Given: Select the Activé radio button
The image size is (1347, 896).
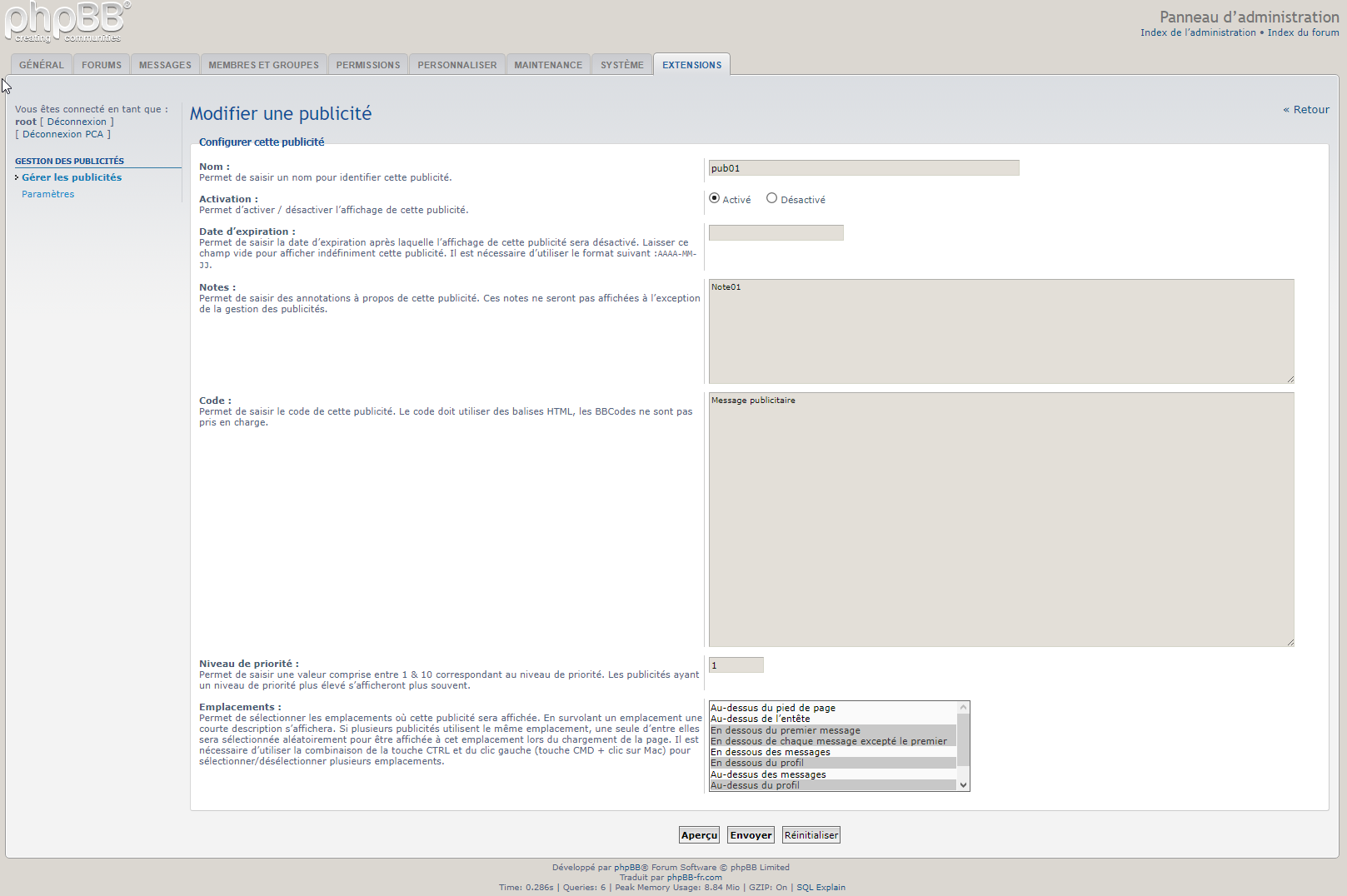Looking at the screenshot, I should [x=714, y=198].
